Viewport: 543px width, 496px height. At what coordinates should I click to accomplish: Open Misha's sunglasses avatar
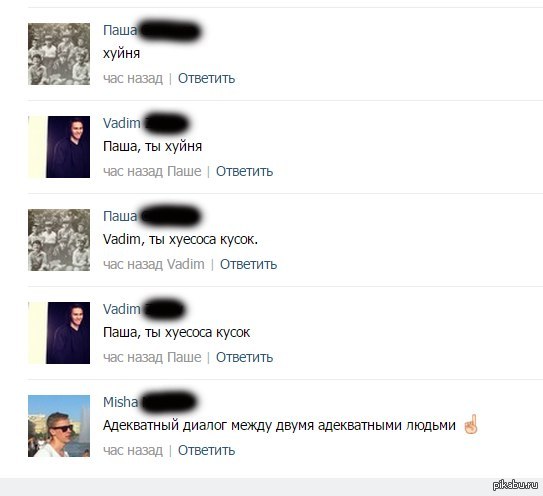pos(59,426)
